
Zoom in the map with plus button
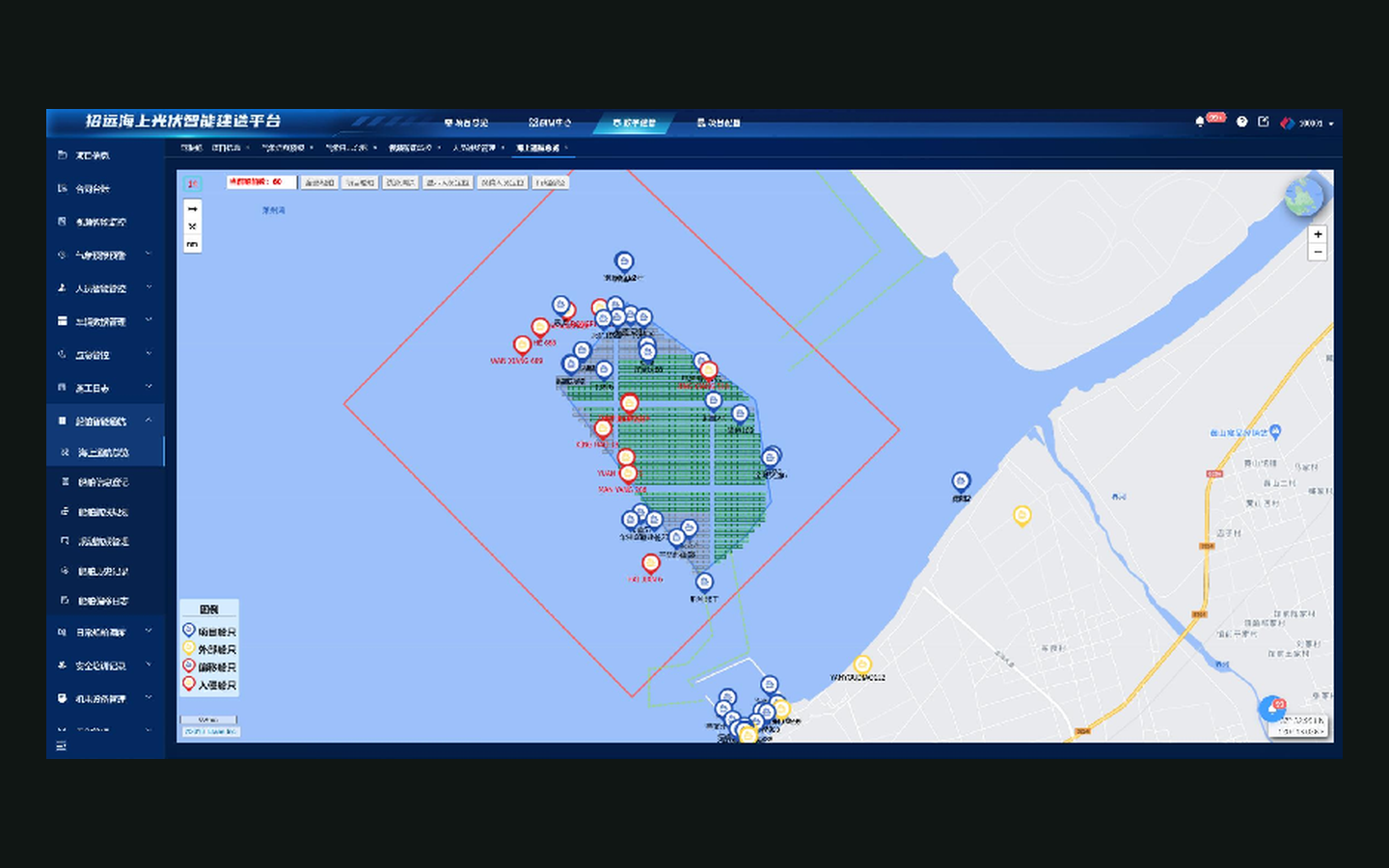pos(1318,234)
